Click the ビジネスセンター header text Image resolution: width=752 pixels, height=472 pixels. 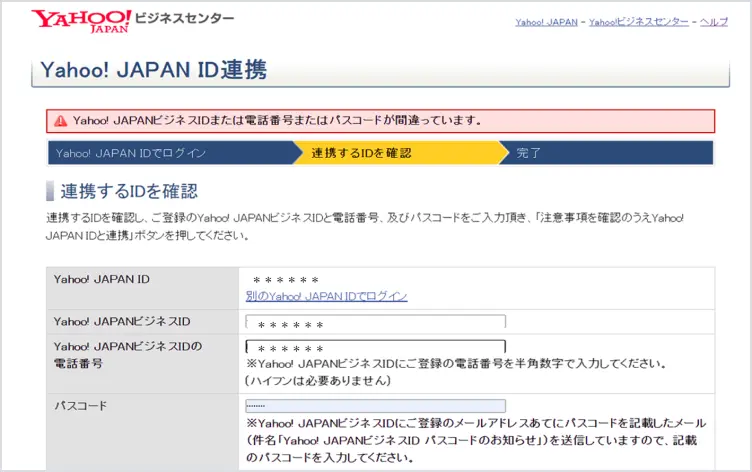coord(185,19)
